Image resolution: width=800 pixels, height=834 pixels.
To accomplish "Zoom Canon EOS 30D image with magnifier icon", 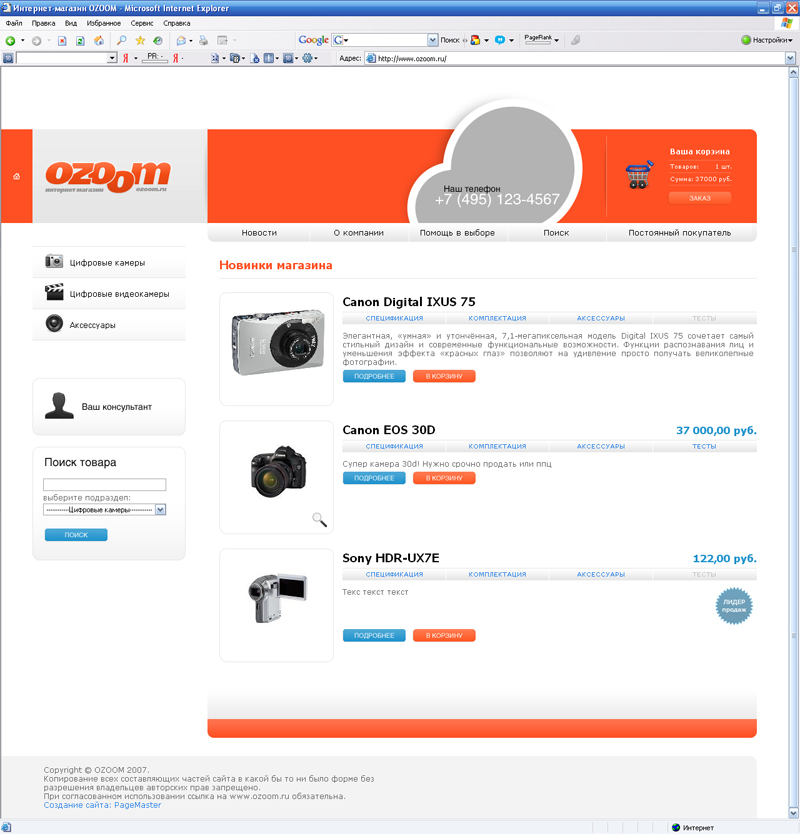I will (320, 520).
